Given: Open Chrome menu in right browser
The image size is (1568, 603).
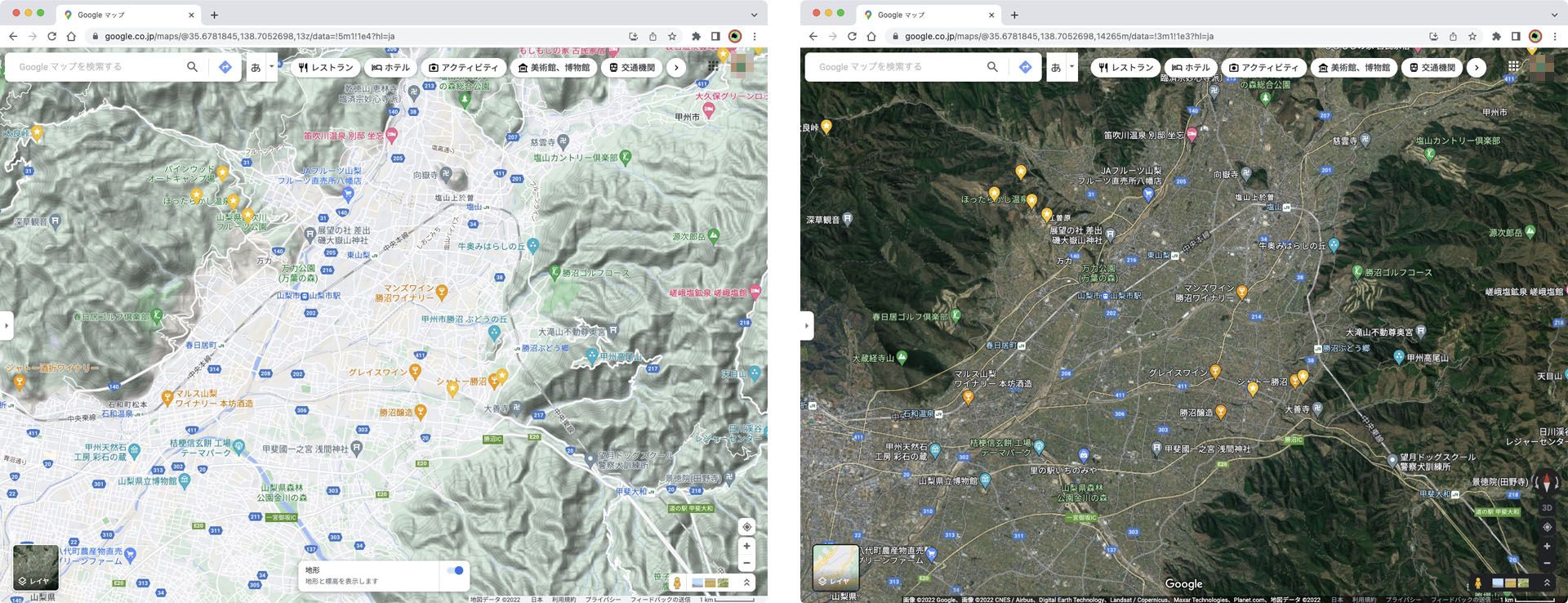Looking at the screenshot, I should [1555, 36].
